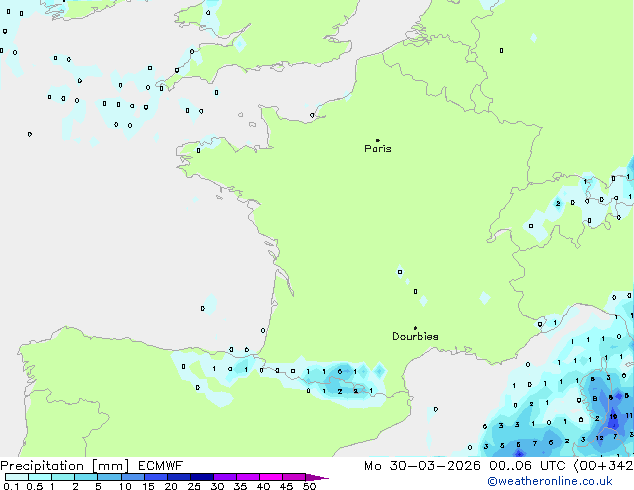
Task: Pick the 0.1 mm legend color swatch
Action: pyautogui.click(x=17, y=477)
